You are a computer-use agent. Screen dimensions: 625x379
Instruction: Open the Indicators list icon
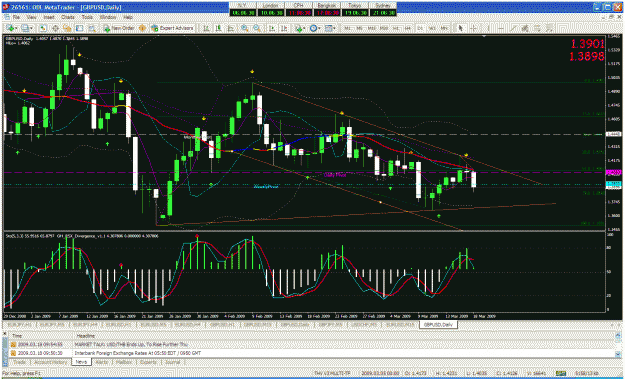tap(298, 28)
